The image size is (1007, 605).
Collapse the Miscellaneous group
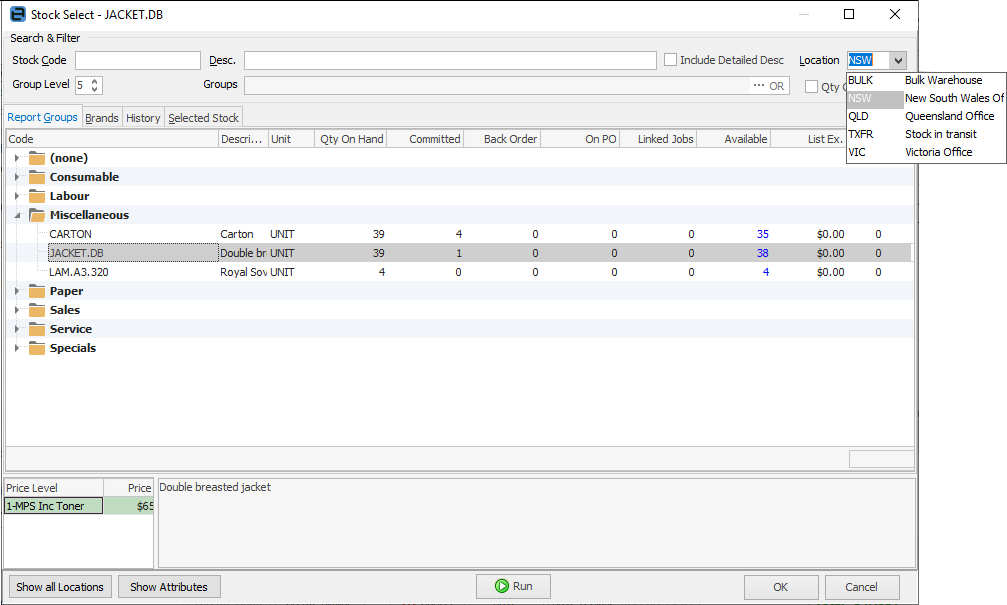17,215
